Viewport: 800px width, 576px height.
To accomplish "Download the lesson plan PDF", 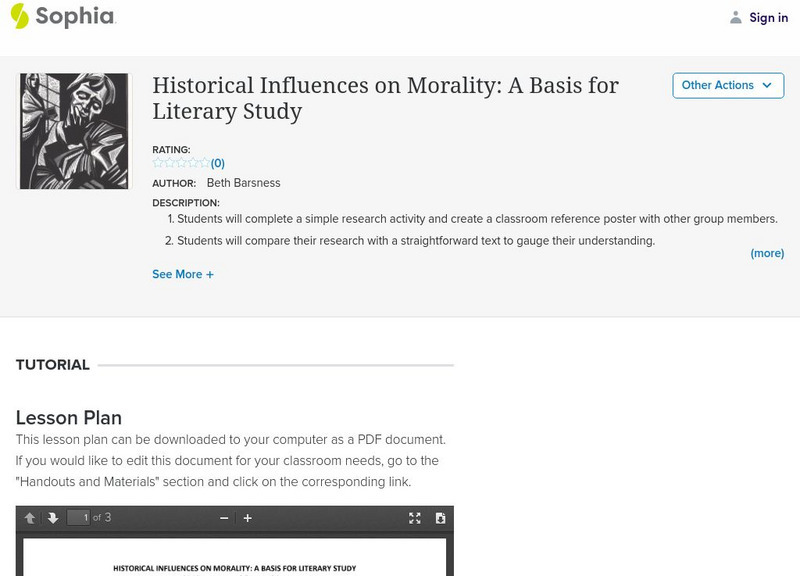I will [x=440, y=518].
